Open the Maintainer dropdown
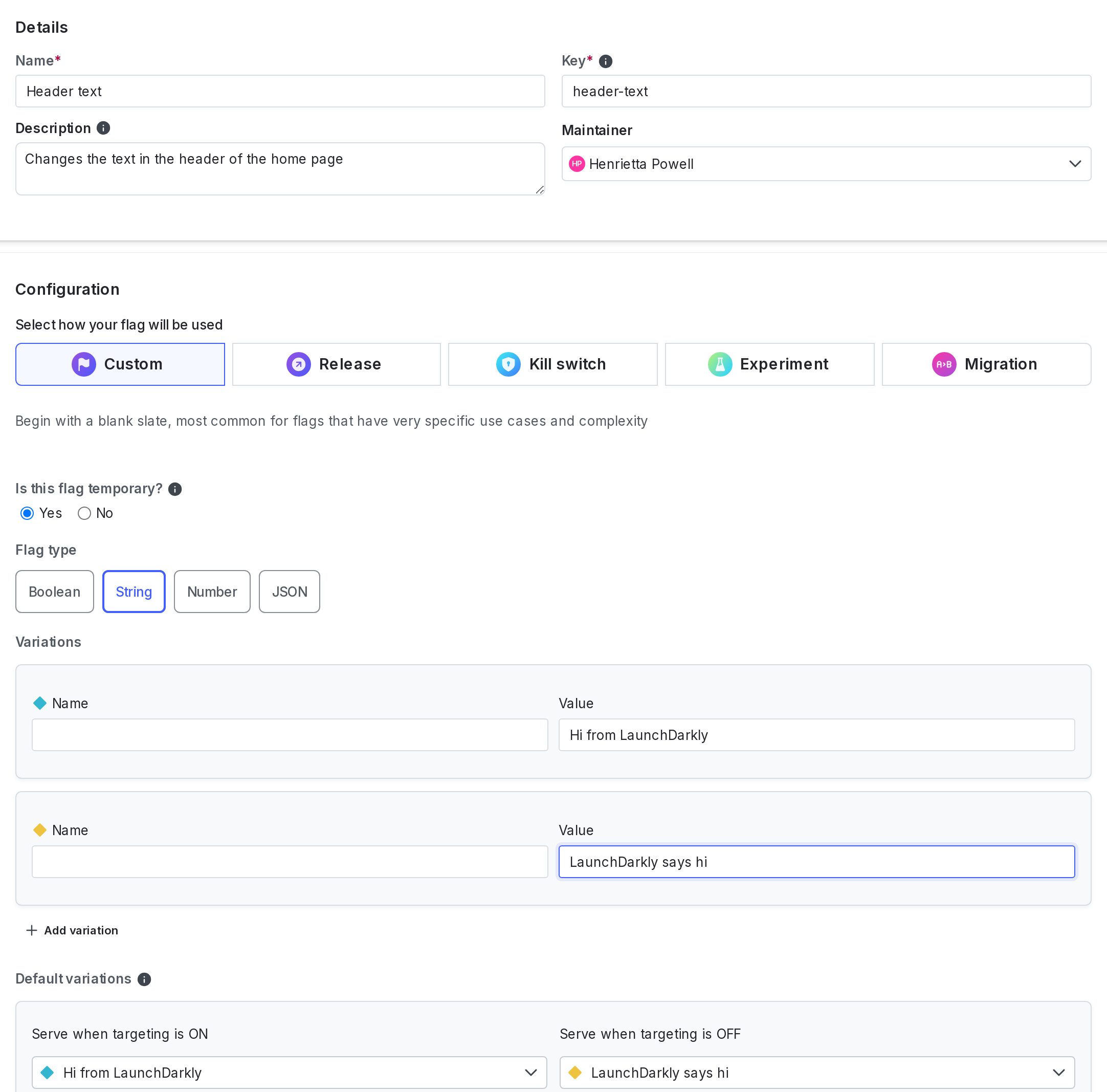1107x1092 pixels. [x=826, y=164]
